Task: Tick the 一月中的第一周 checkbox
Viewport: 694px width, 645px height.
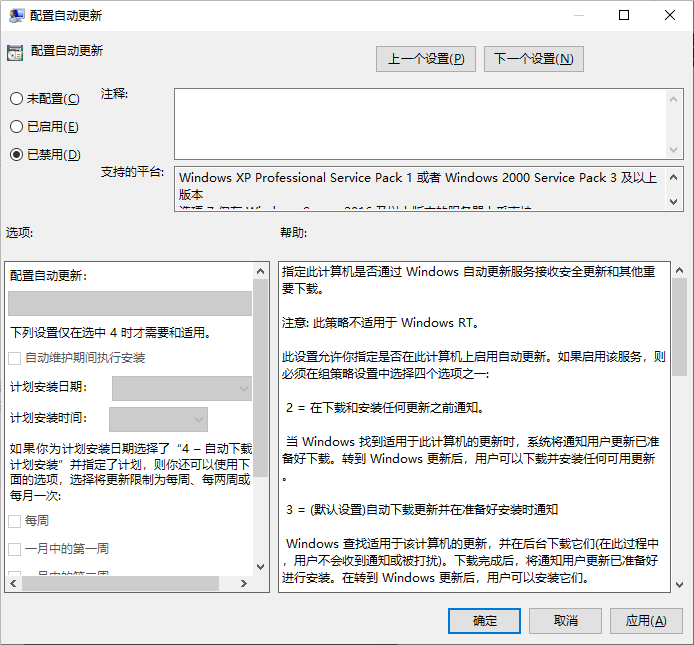Action: click(x=15, y=549)
